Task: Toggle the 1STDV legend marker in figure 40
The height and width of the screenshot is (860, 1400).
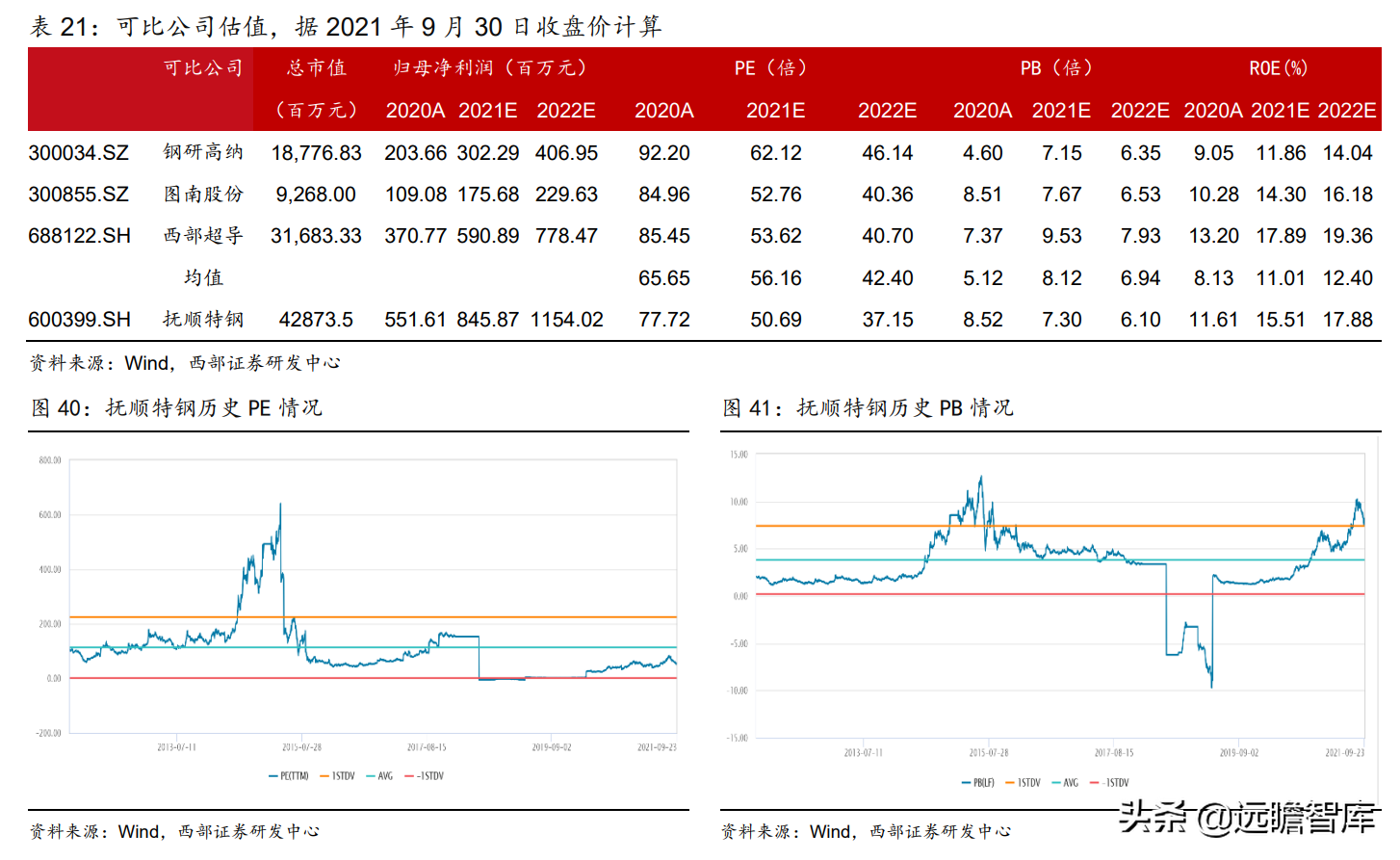Action: (337, 775)
